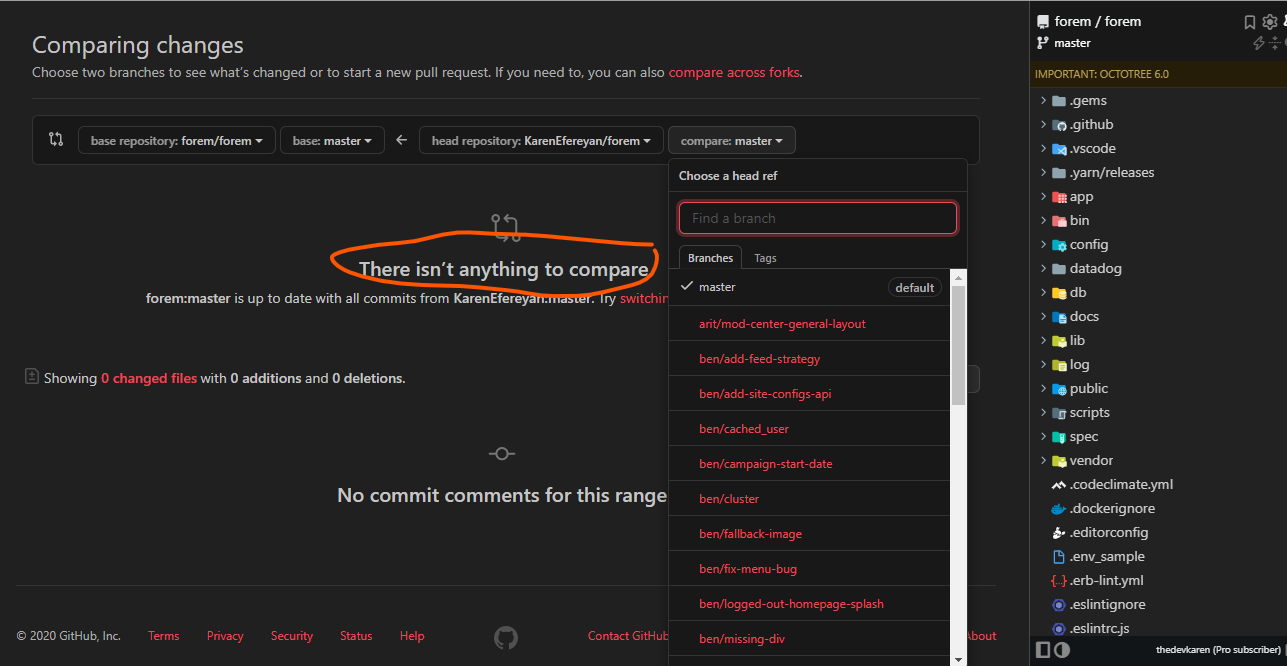Click the Docker icon next to .dockerignore

point(1059,509)
